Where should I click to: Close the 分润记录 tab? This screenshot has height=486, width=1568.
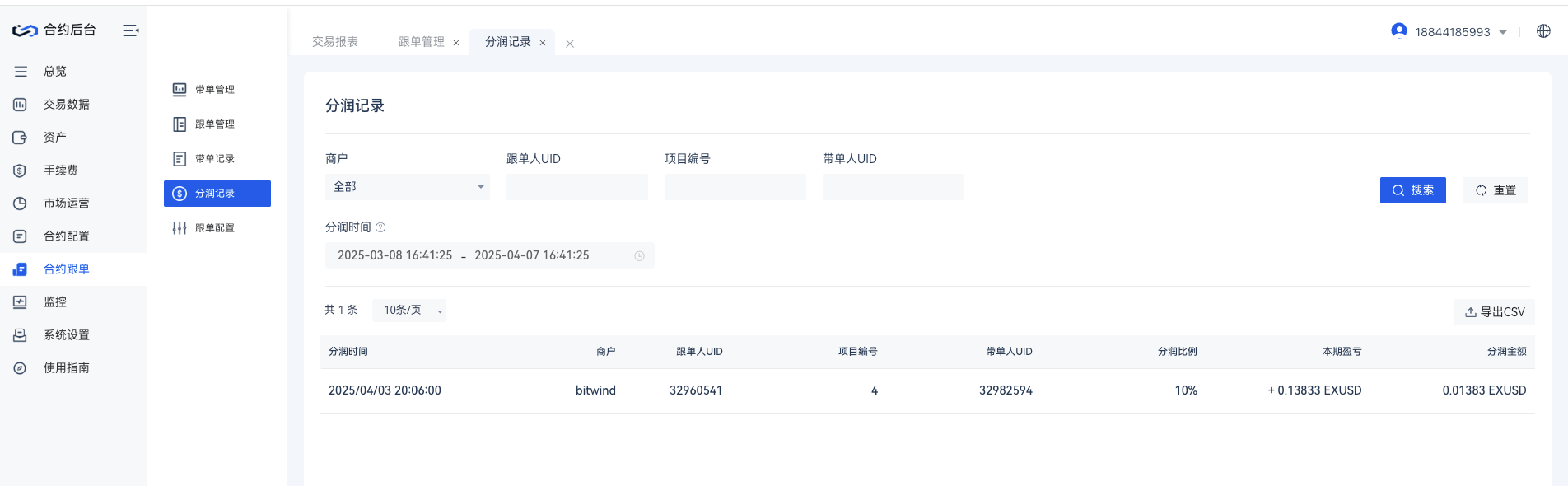click(543, 43)
